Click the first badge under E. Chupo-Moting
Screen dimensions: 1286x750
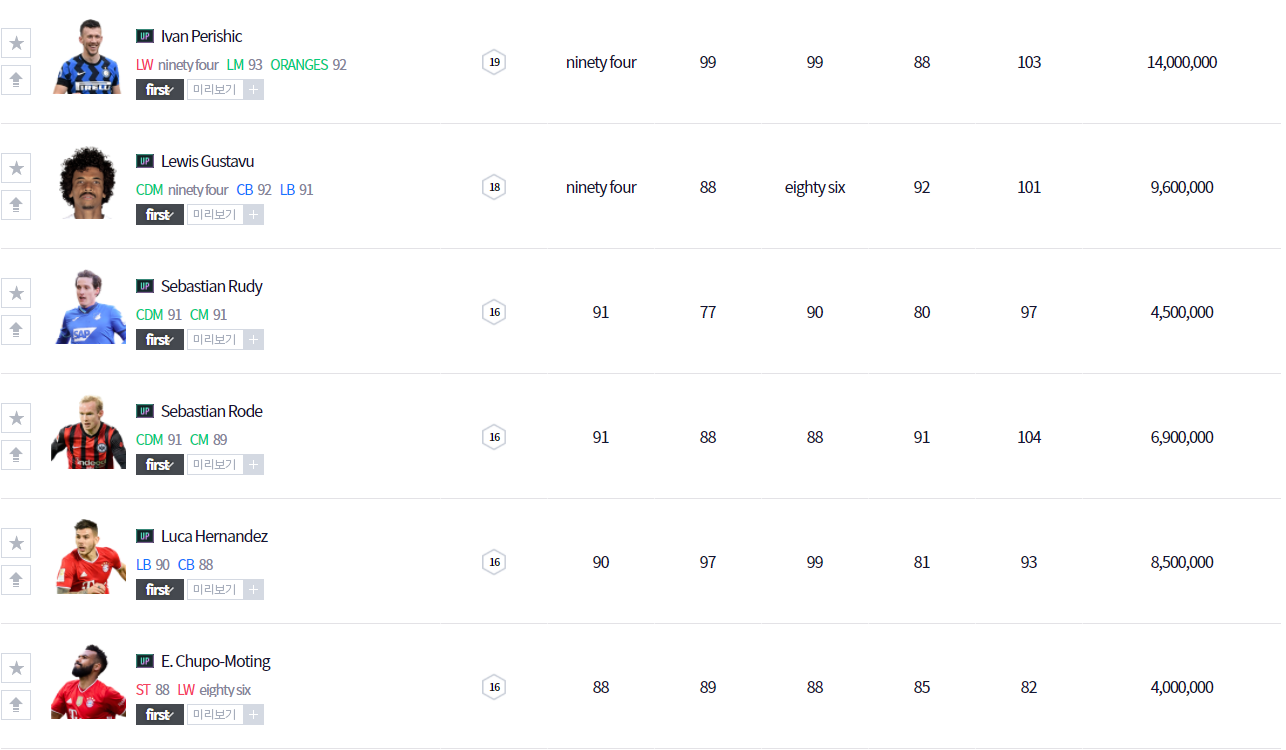click(x=160, y=715)
